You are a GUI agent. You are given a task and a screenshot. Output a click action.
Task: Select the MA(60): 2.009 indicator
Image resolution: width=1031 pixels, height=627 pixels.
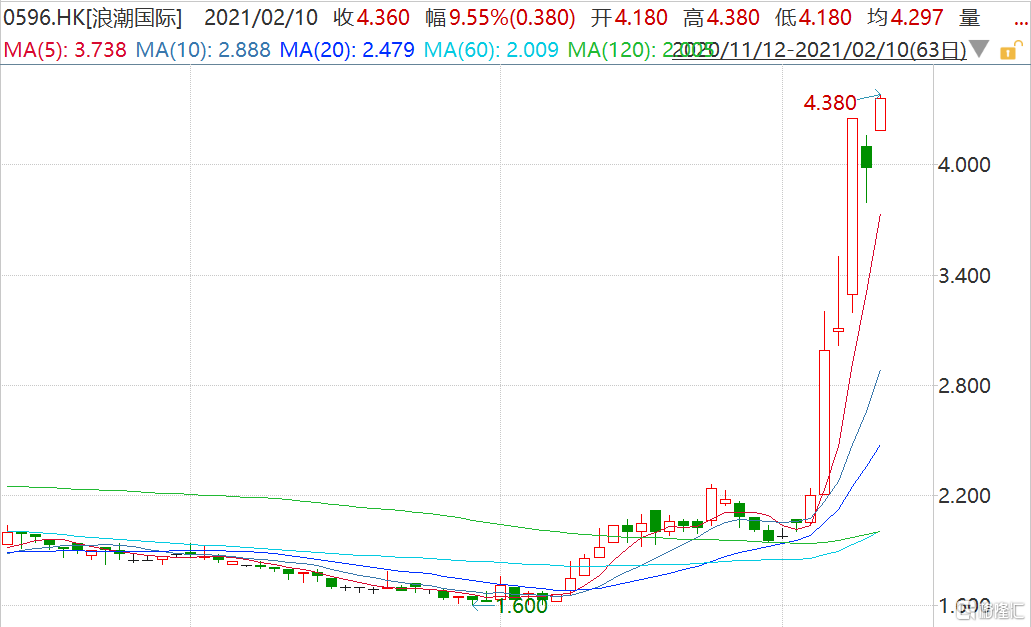click(491, 50)
